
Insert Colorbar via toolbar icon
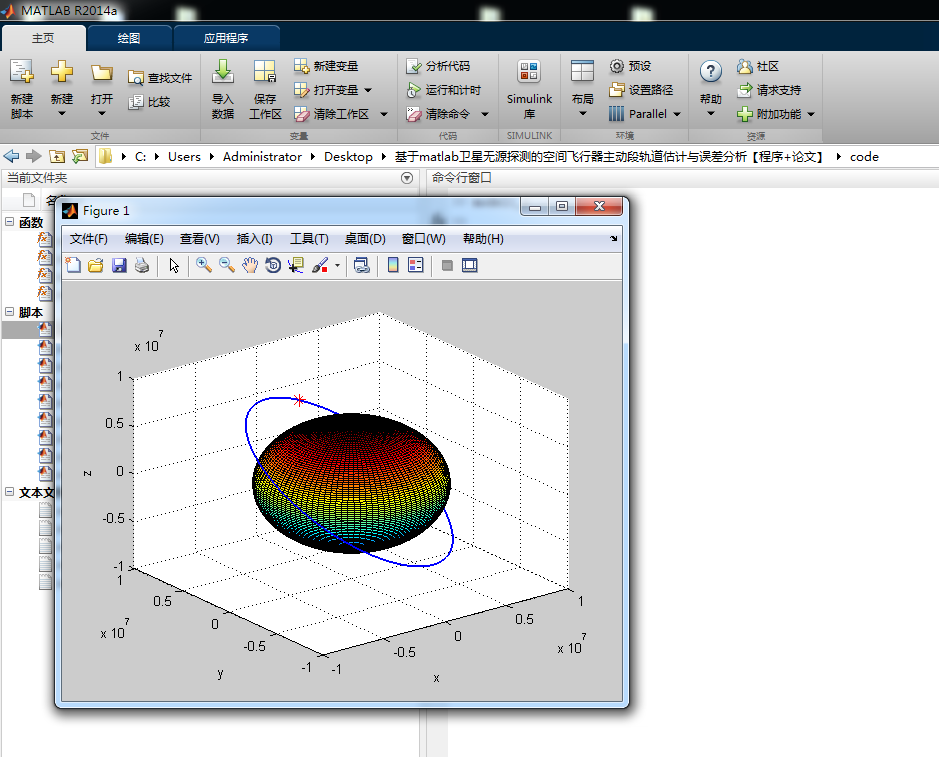click(x=393, y=265)
